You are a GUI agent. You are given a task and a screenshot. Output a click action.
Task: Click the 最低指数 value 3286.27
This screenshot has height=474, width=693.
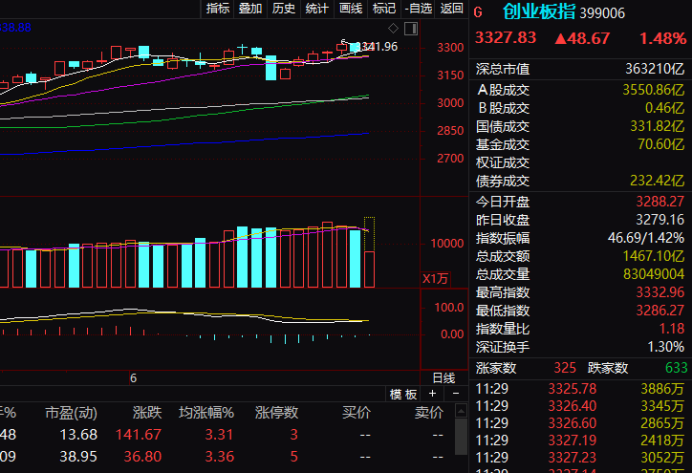[x=660, y=310]
